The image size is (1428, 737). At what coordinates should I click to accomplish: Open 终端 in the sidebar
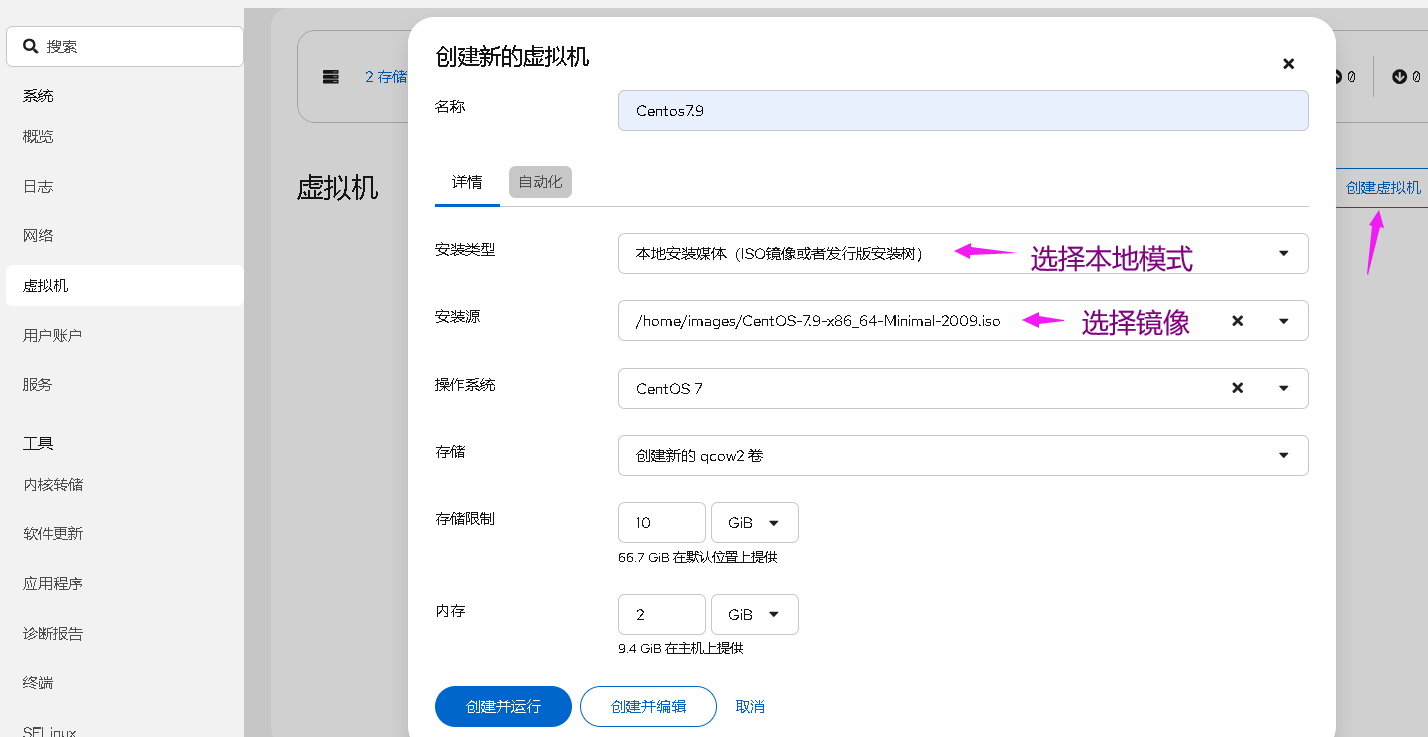pyautogui.click(x=38, y=683)
